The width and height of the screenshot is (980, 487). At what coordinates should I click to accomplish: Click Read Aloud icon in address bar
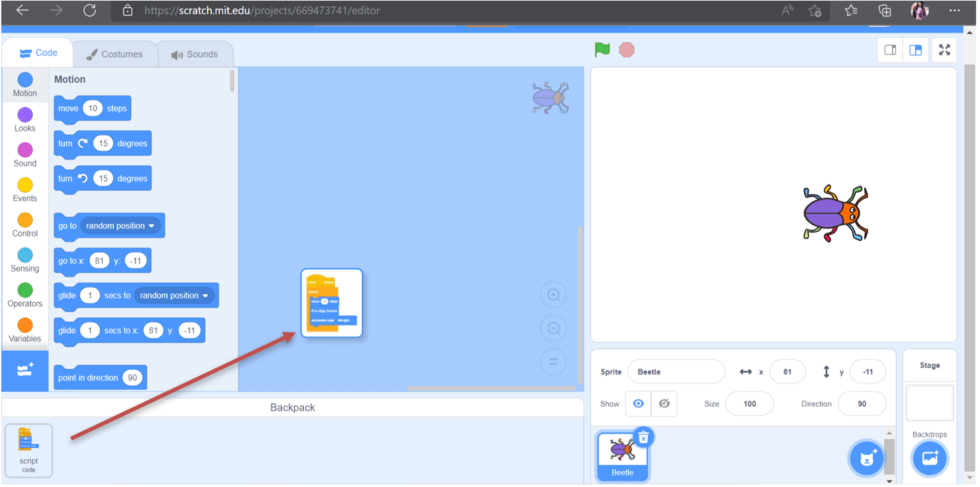click(x=787, y=11)
